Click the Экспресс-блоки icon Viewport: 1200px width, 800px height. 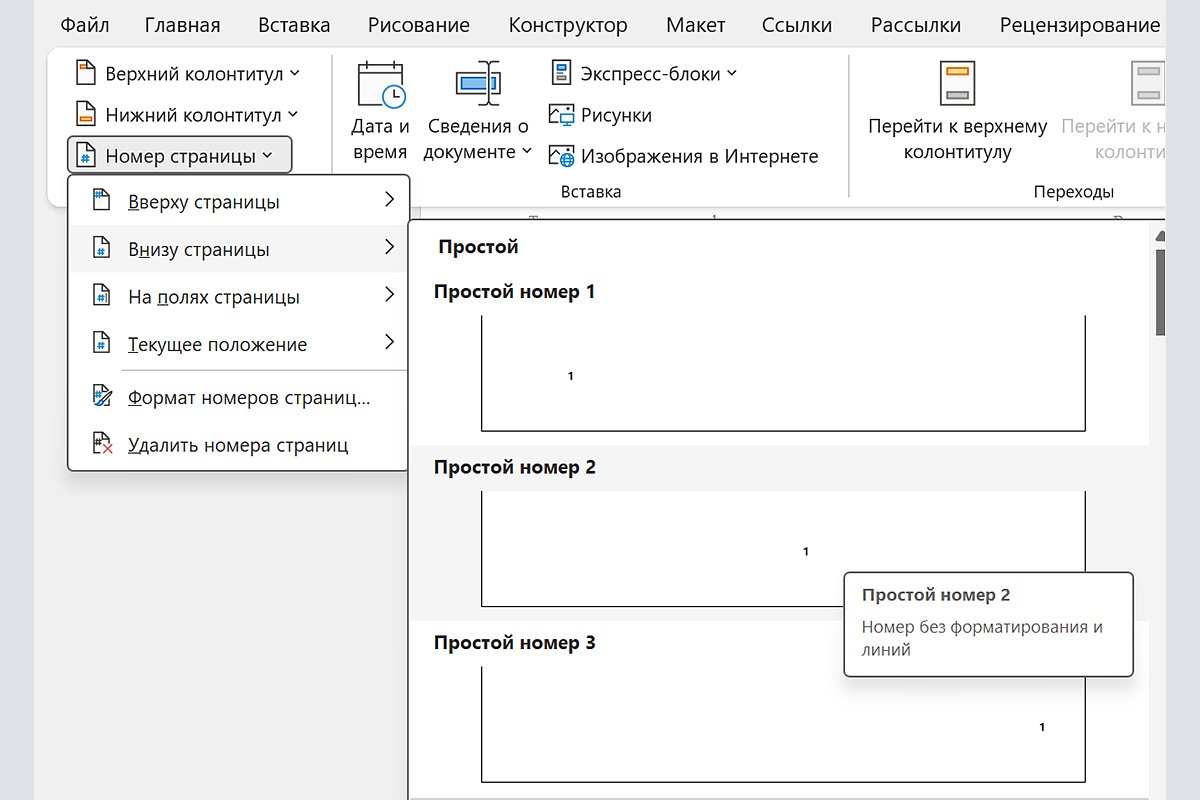pos(561,73)
